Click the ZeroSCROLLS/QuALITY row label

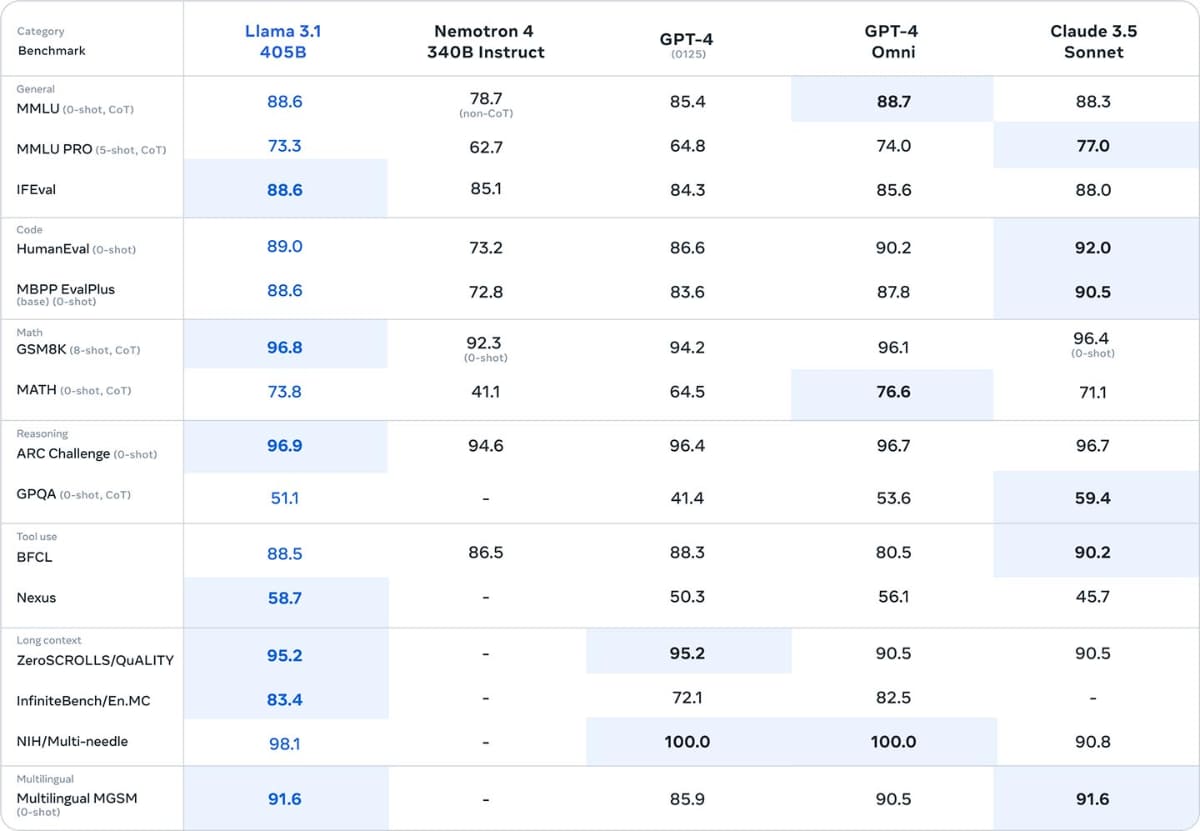95,660
